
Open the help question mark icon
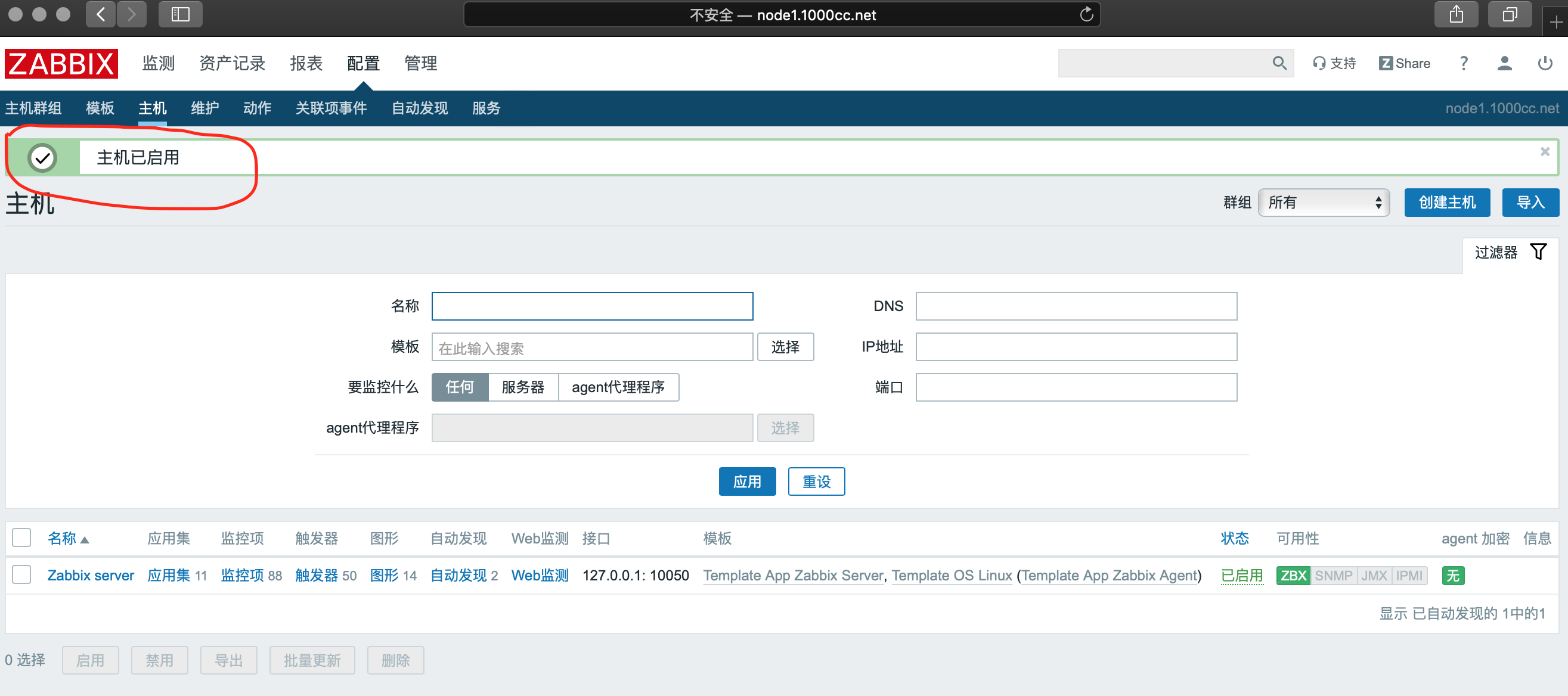coord(1463,63)
